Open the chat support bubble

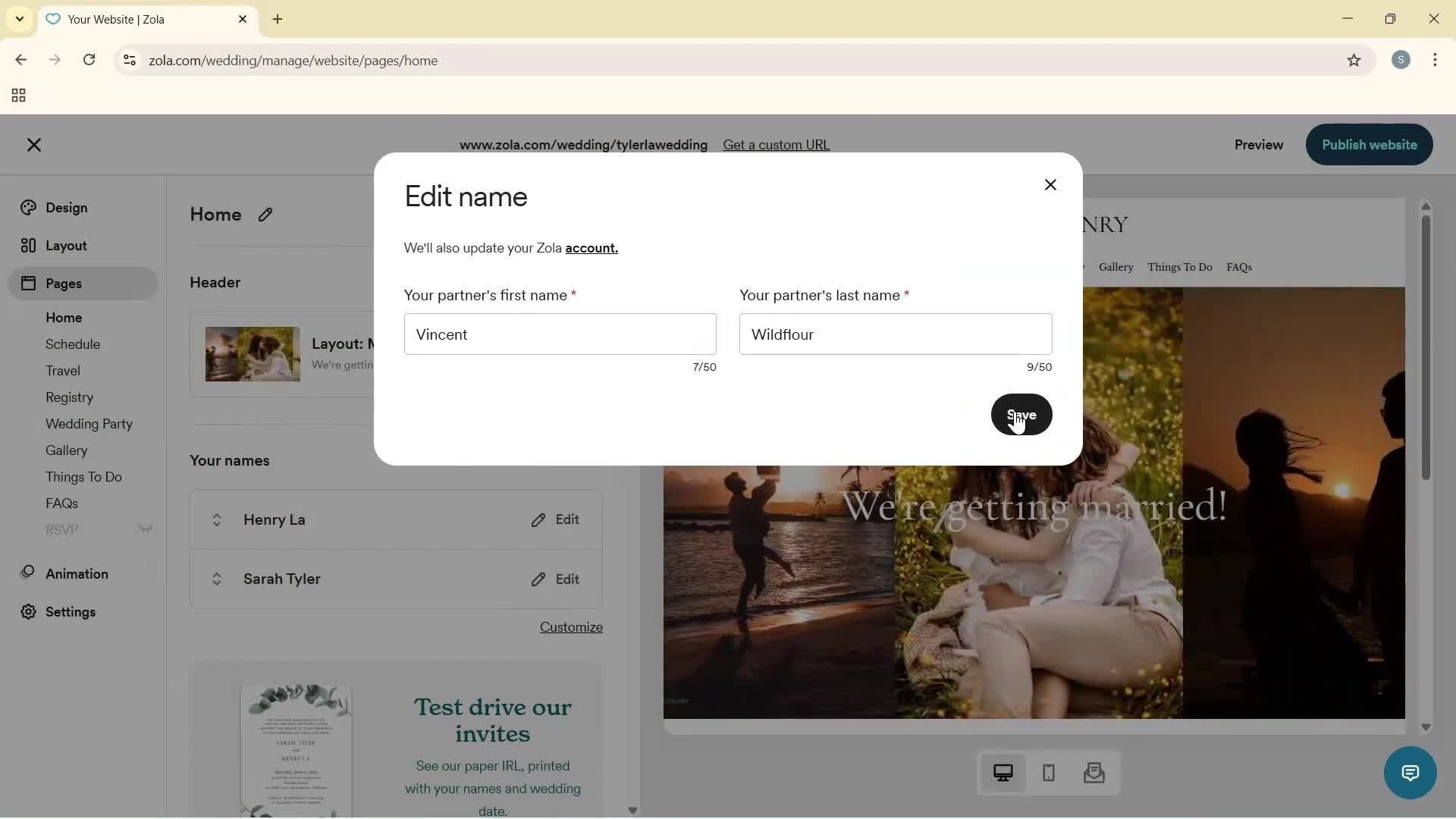[1410, 773]
